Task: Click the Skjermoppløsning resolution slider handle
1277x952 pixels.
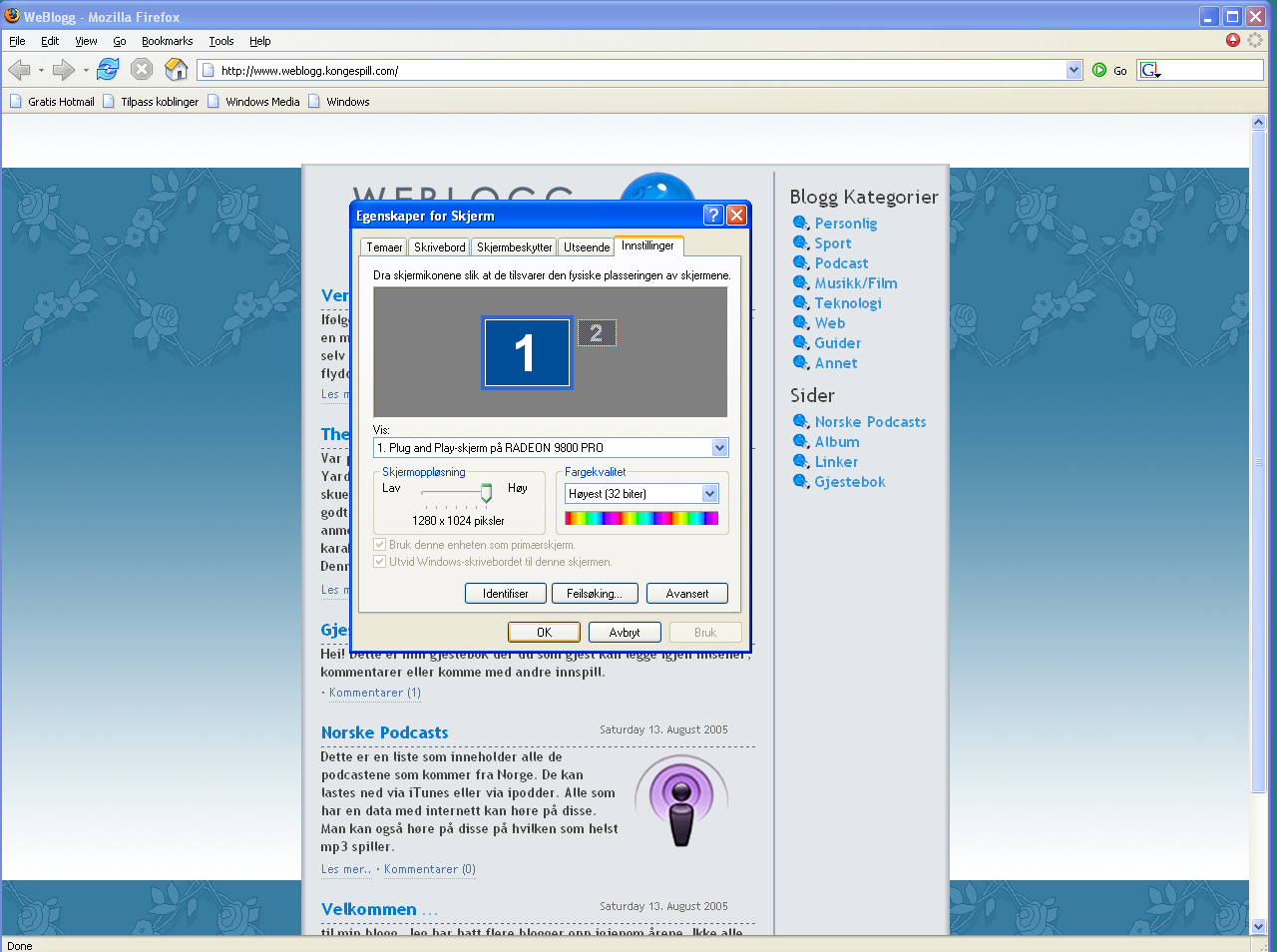Action: tap(486, 493)
